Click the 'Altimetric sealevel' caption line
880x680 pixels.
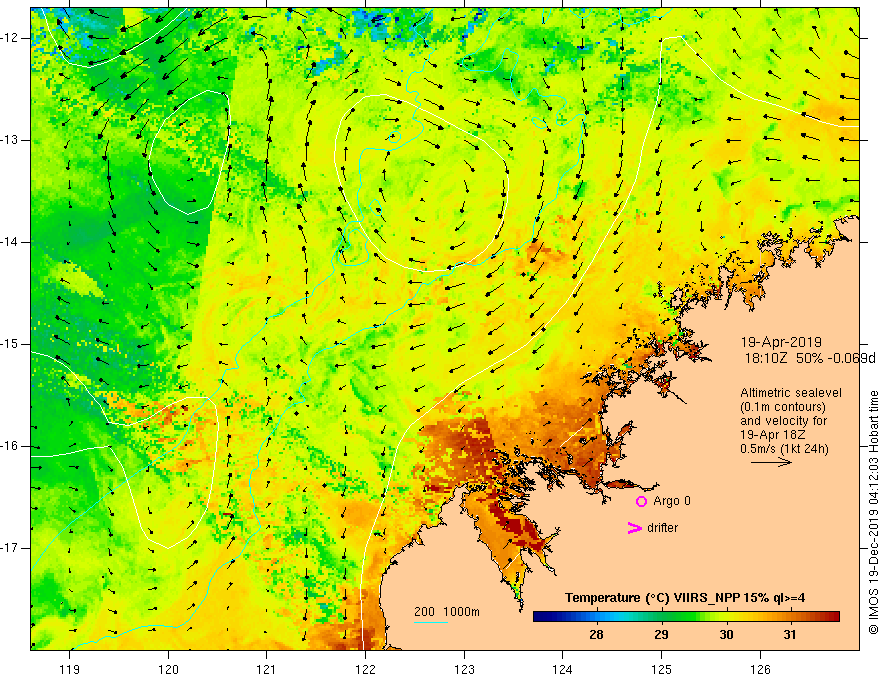point(791,393)
